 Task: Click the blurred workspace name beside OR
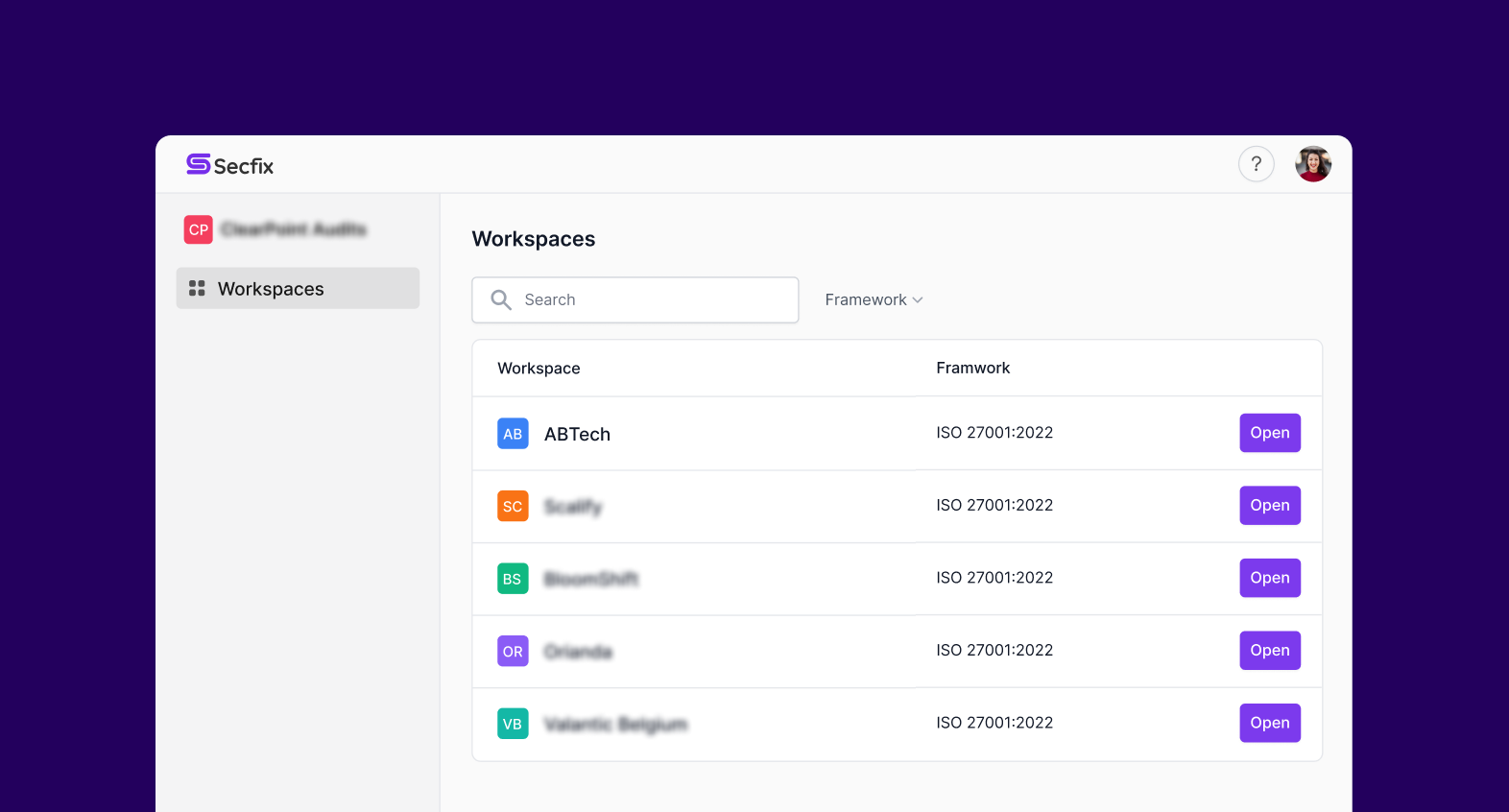coord(578,652)
